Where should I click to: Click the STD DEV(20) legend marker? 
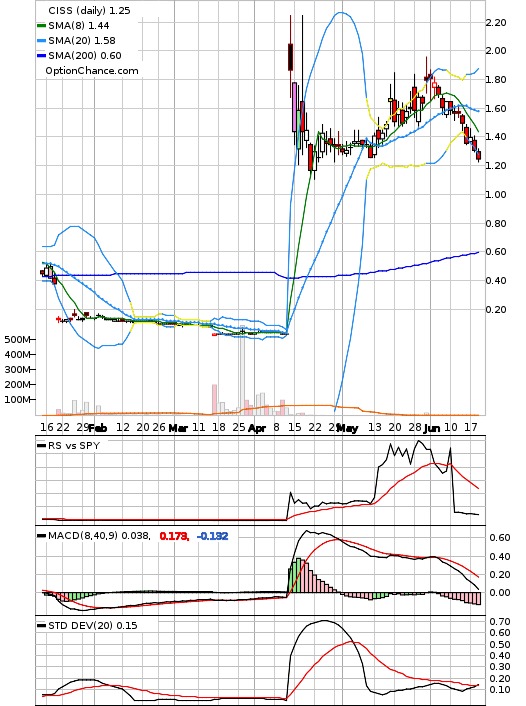point(41,625)
